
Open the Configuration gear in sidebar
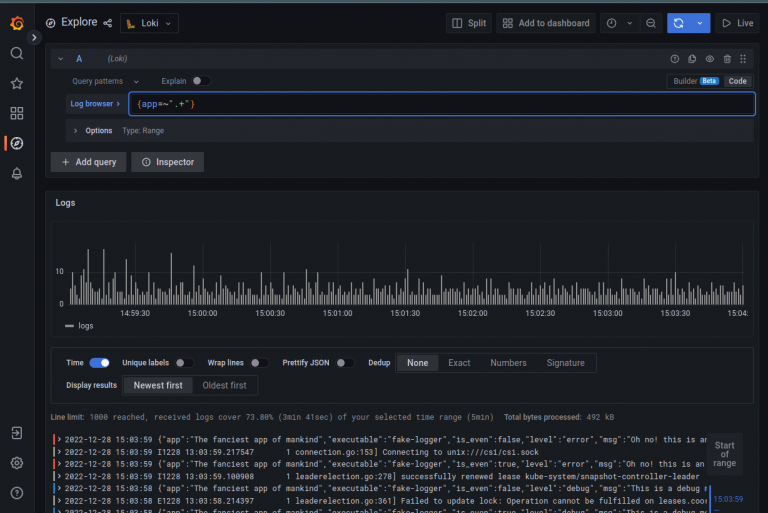16,463
